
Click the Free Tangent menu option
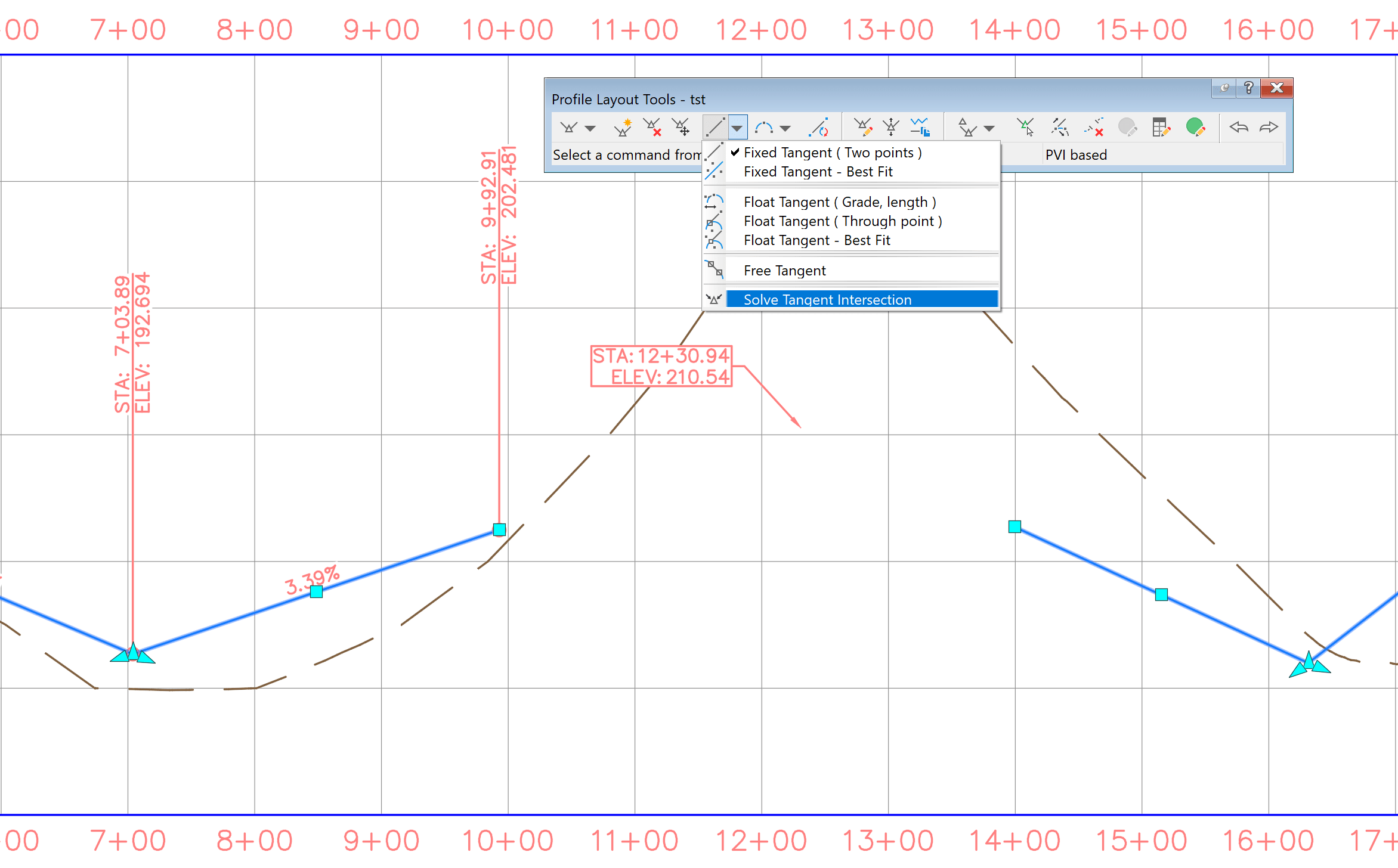coord(784,271)
